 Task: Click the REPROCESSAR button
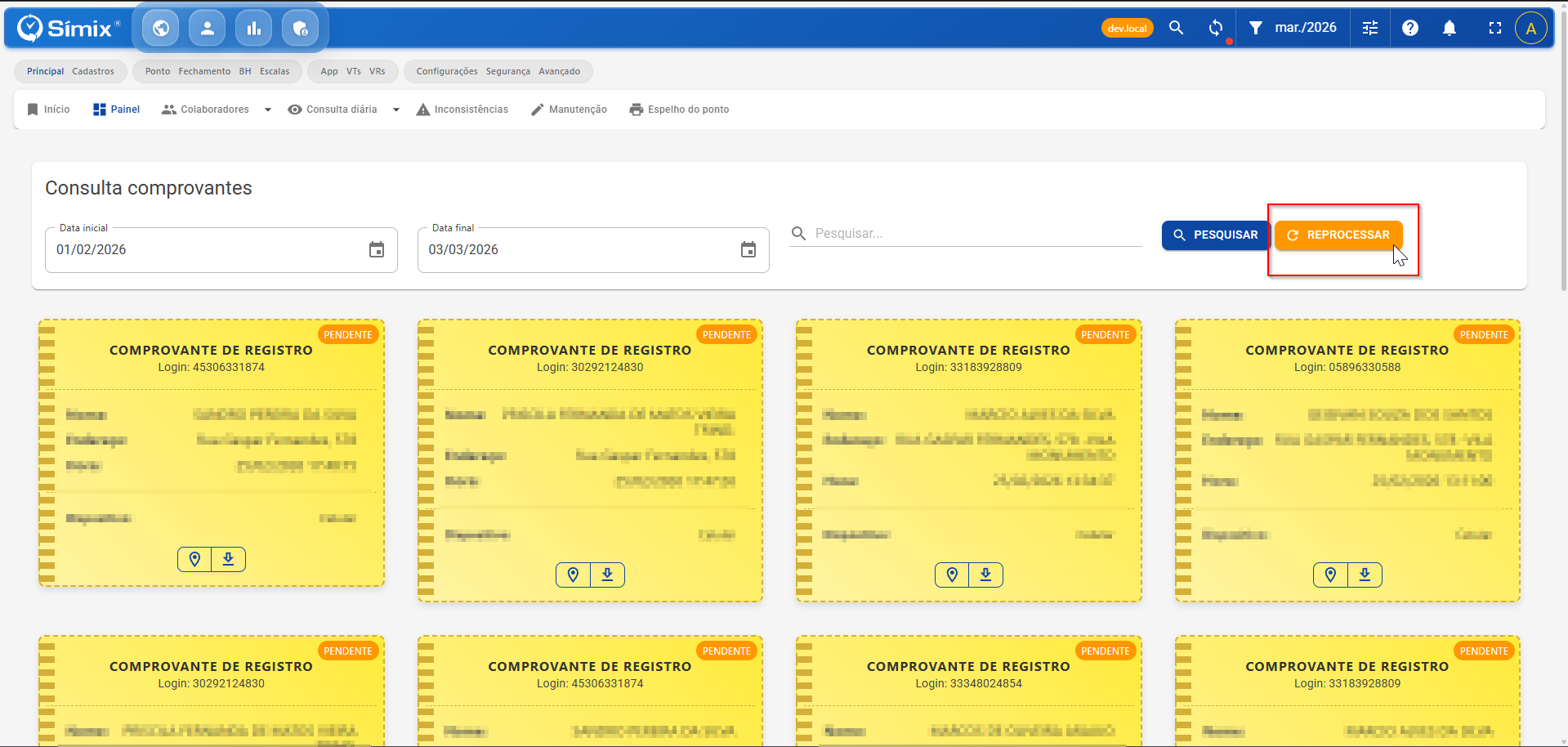coord(1338,235)
